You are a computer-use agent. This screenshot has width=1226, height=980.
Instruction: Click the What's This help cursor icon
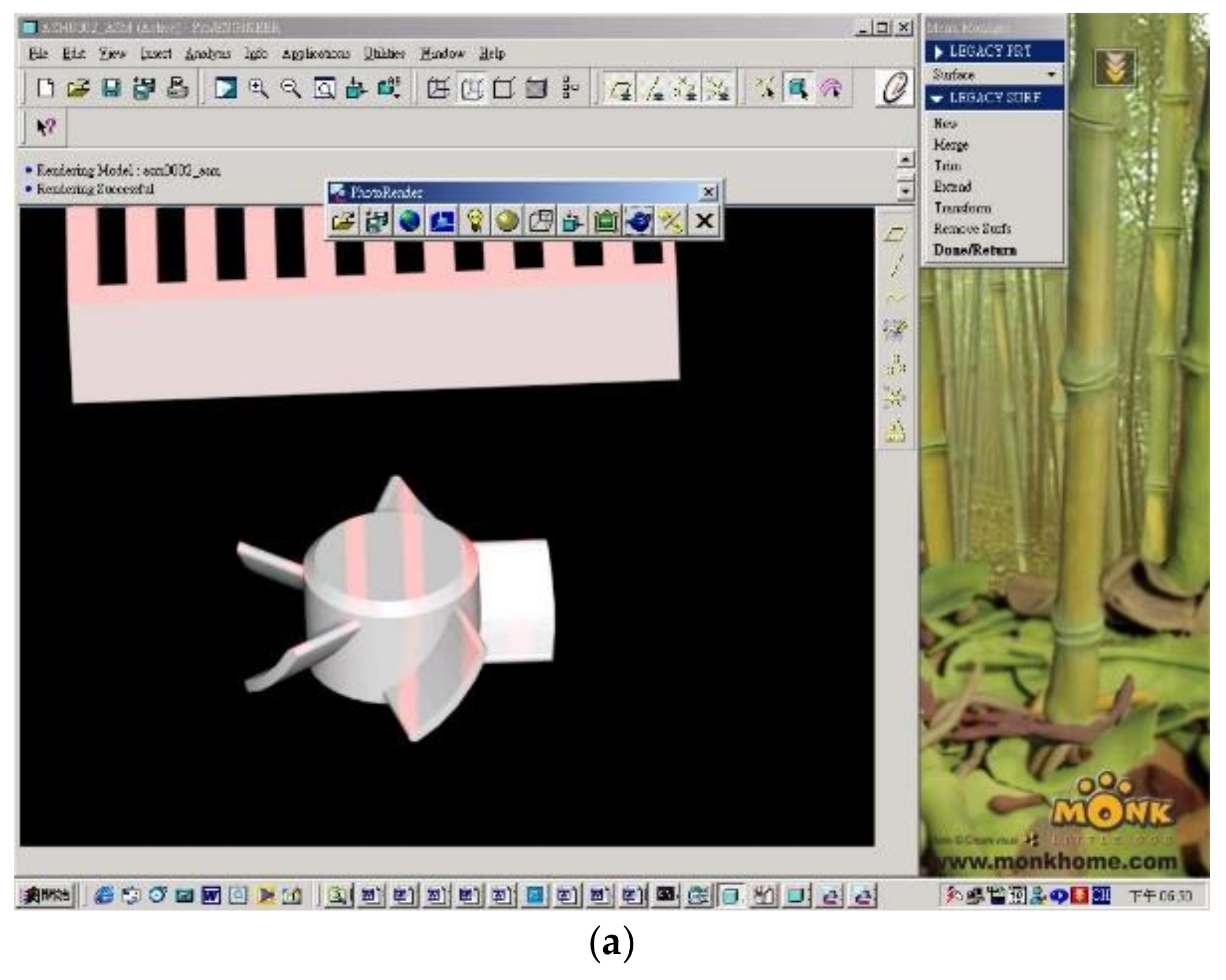point(46,127)
